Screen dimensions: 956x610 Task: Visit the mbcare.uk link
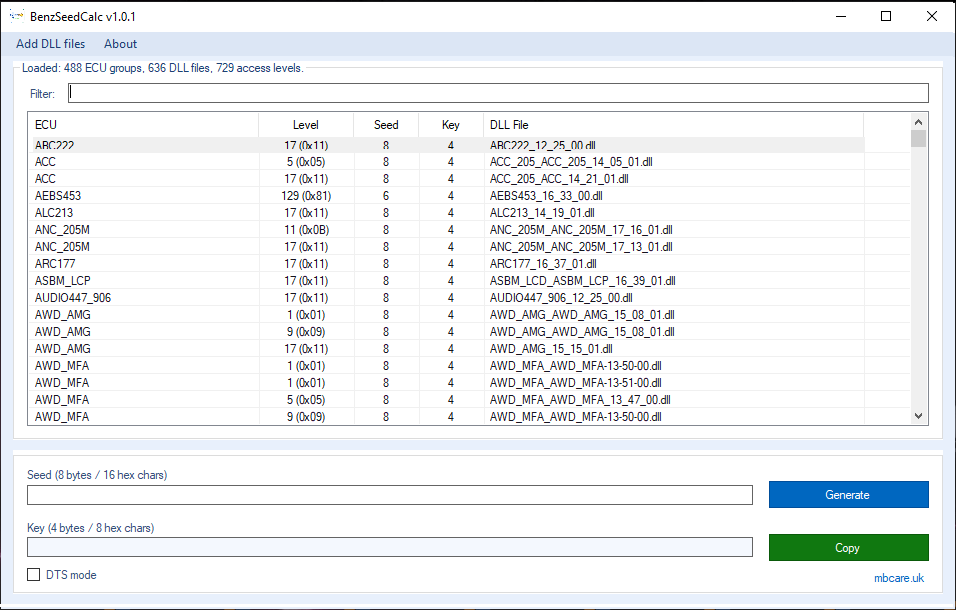point(899,578)
